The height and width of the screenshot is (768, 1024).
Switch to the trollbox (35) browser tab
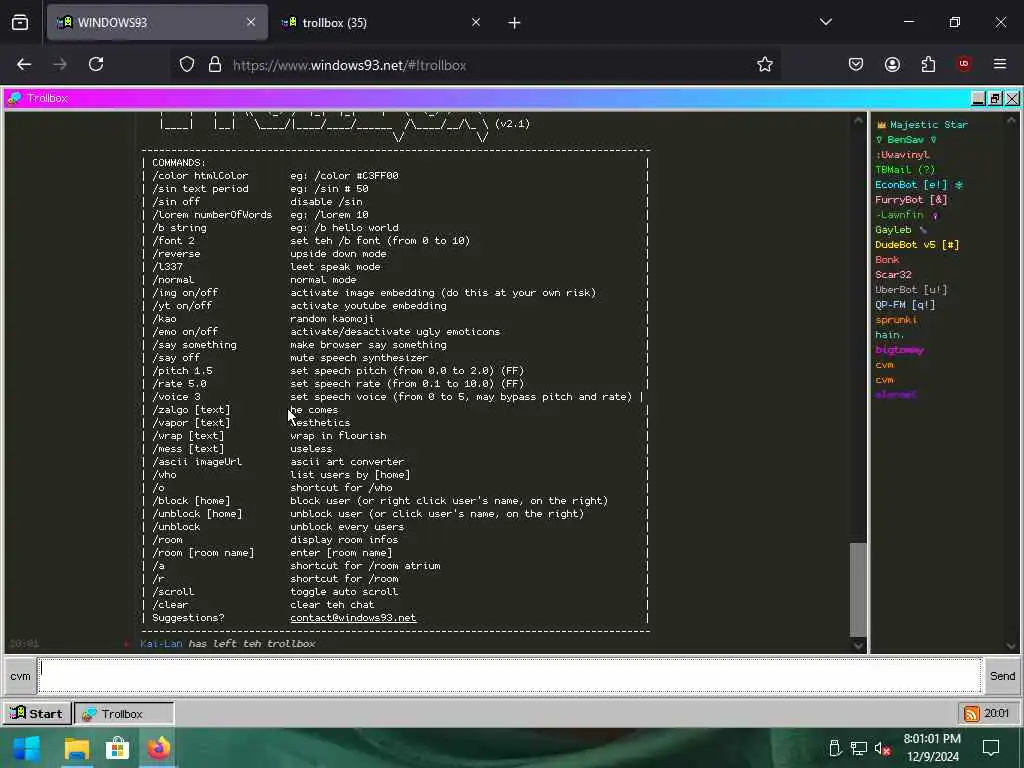click(382, 22)
